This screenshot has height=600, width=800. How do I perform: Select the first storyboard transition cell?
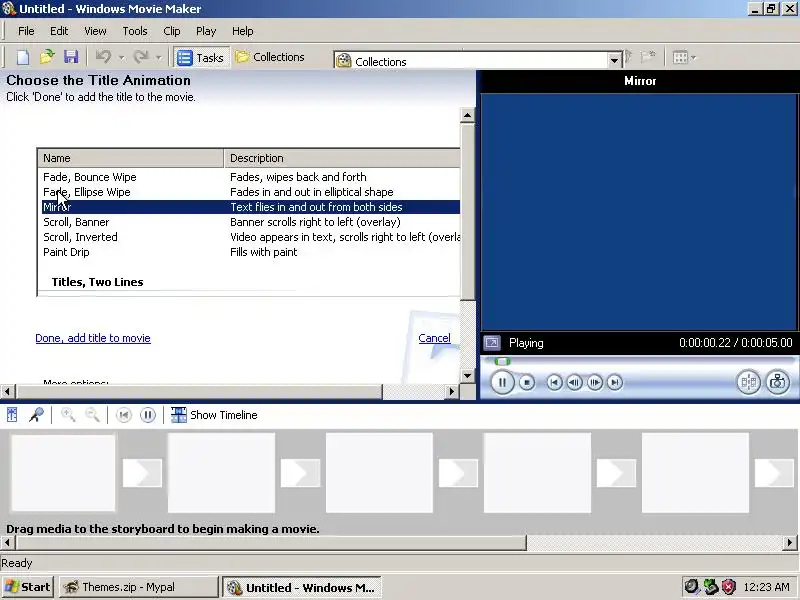(x=142, y=473)
